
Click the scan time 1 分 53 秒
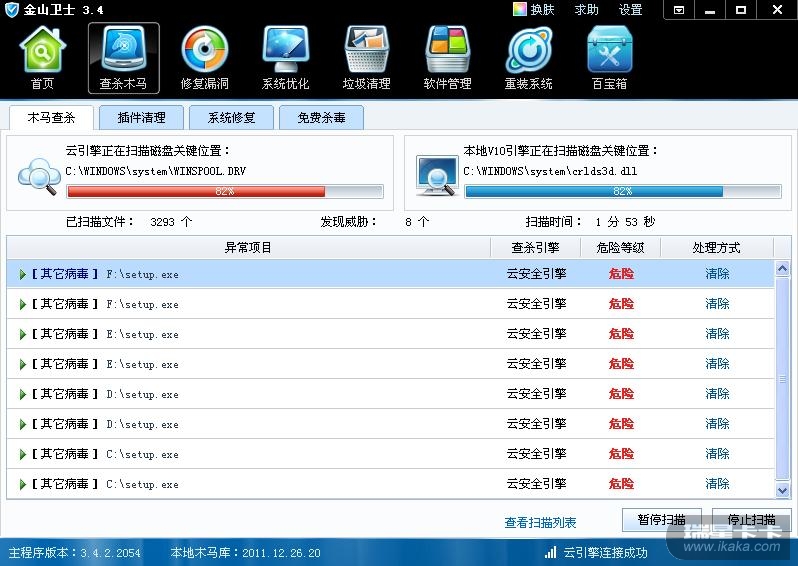coord(625,222)
